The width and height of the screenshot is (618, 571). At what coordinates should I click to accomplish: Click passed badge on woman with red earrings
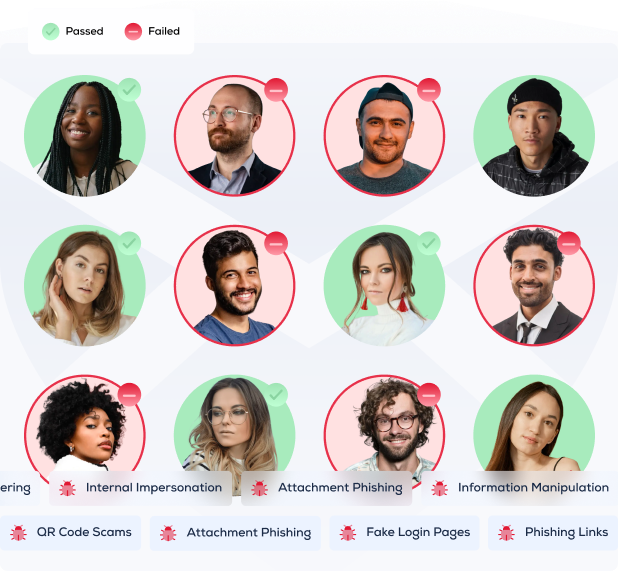[429, 244]
